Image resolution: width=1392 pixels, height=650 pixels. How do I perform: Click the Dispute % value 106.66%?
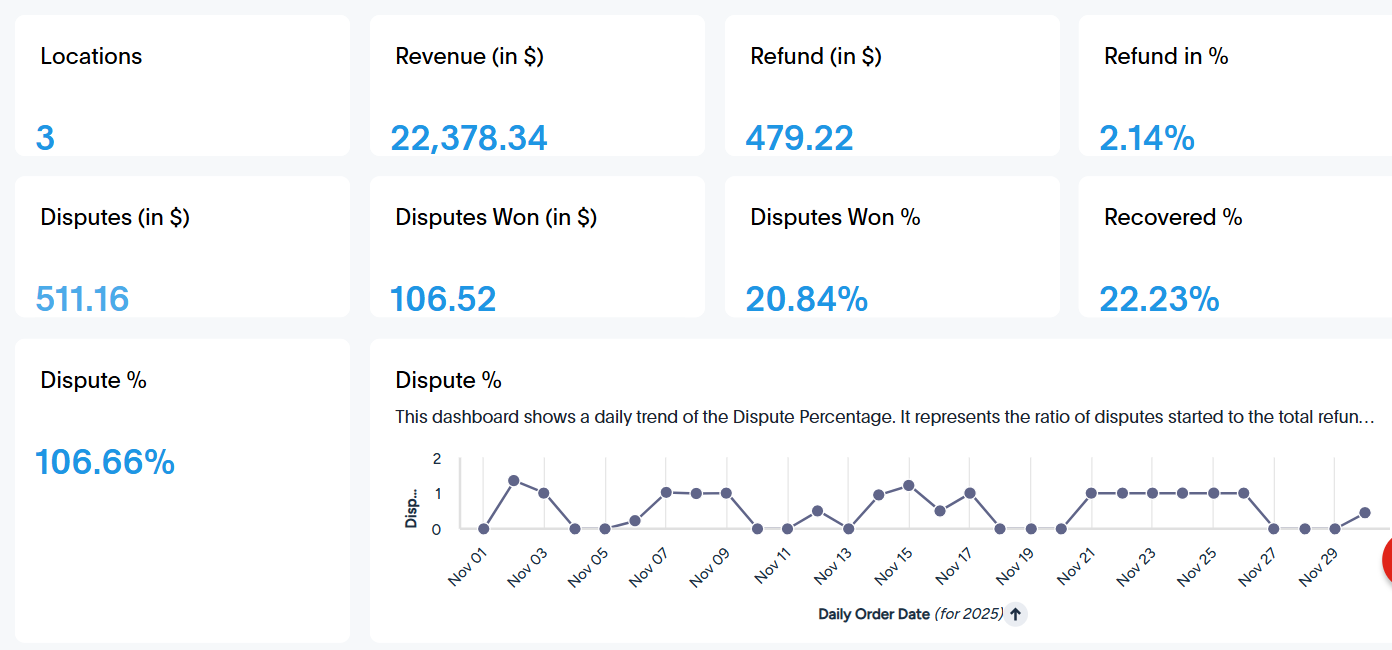105,461
